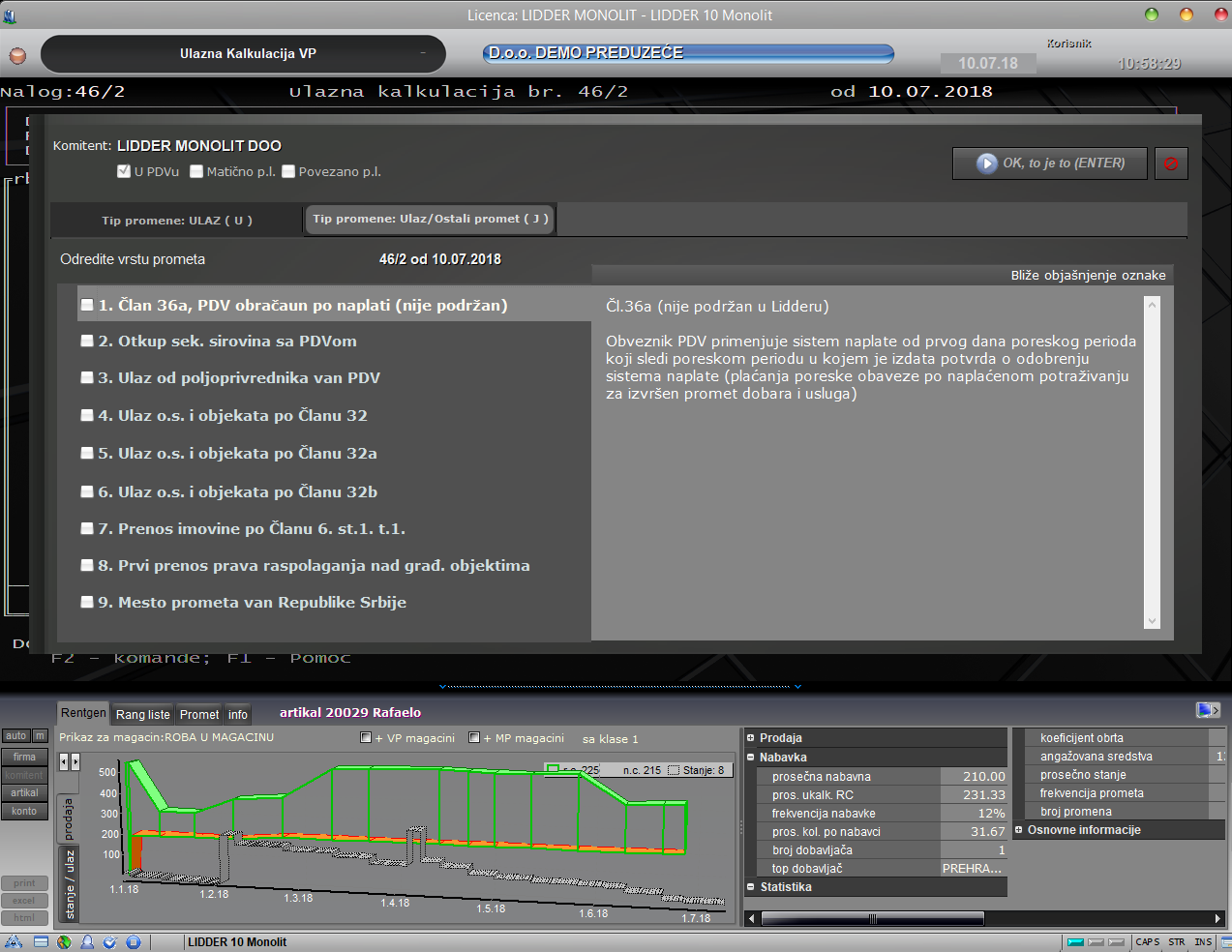Check option 1. Član 36a PDV obračun po naplati

[x=87, y=305]
